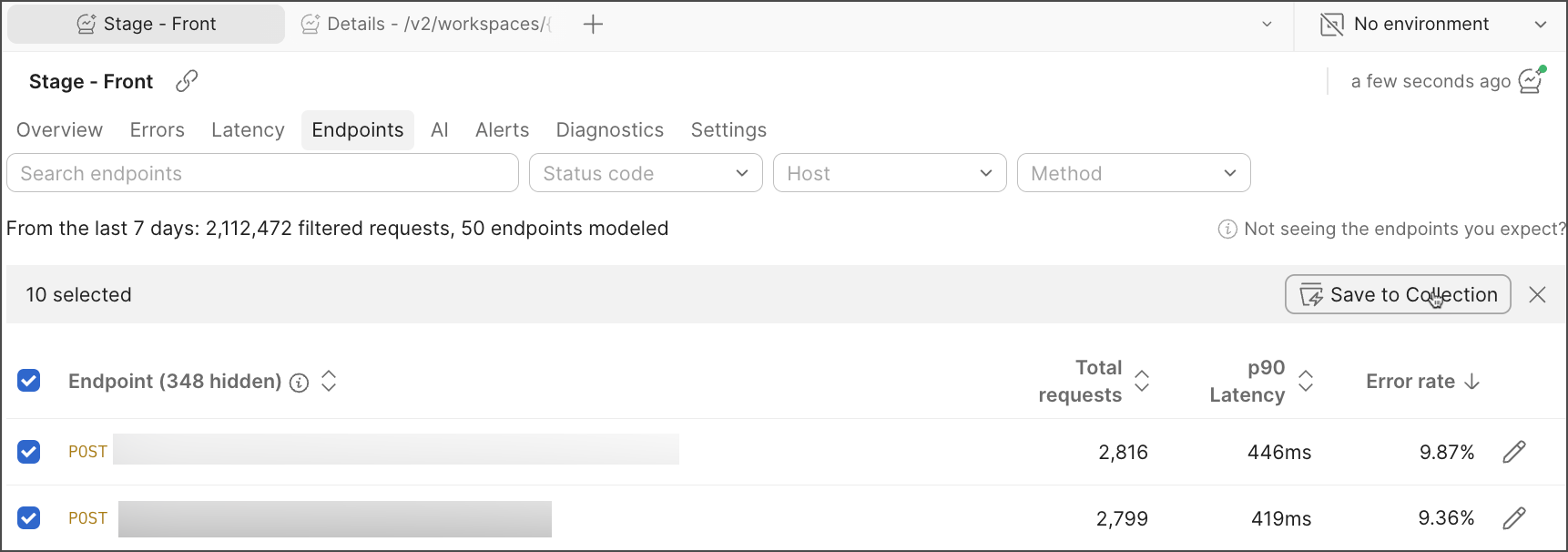Click the sync status icon near 'a few seconds ago'
The width and height of the screenshot is (1568, 552).
pyautogui.click(x=1532, y=81)
